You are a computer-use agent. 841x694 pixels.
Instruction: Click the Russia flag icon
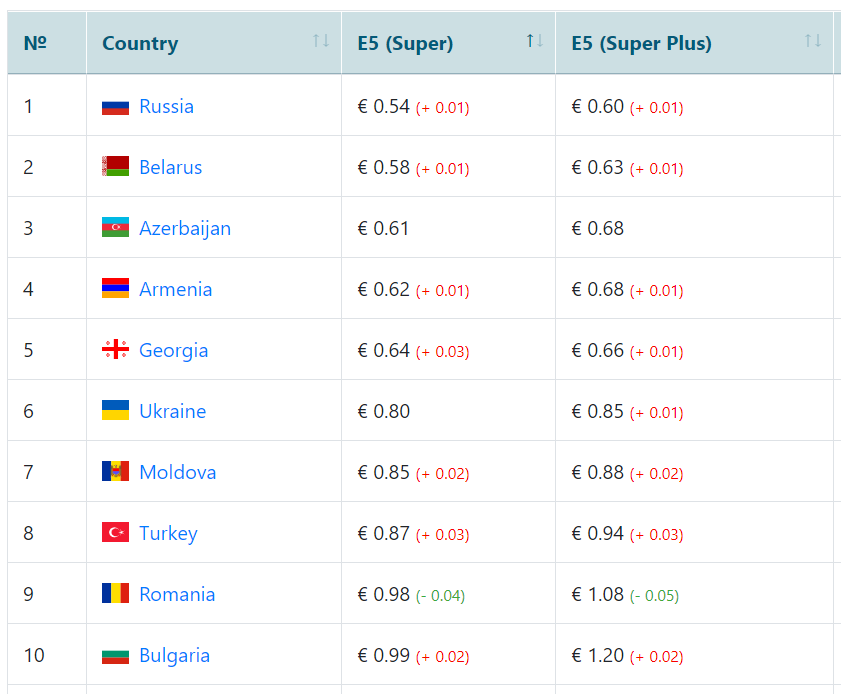click(115, 107)
